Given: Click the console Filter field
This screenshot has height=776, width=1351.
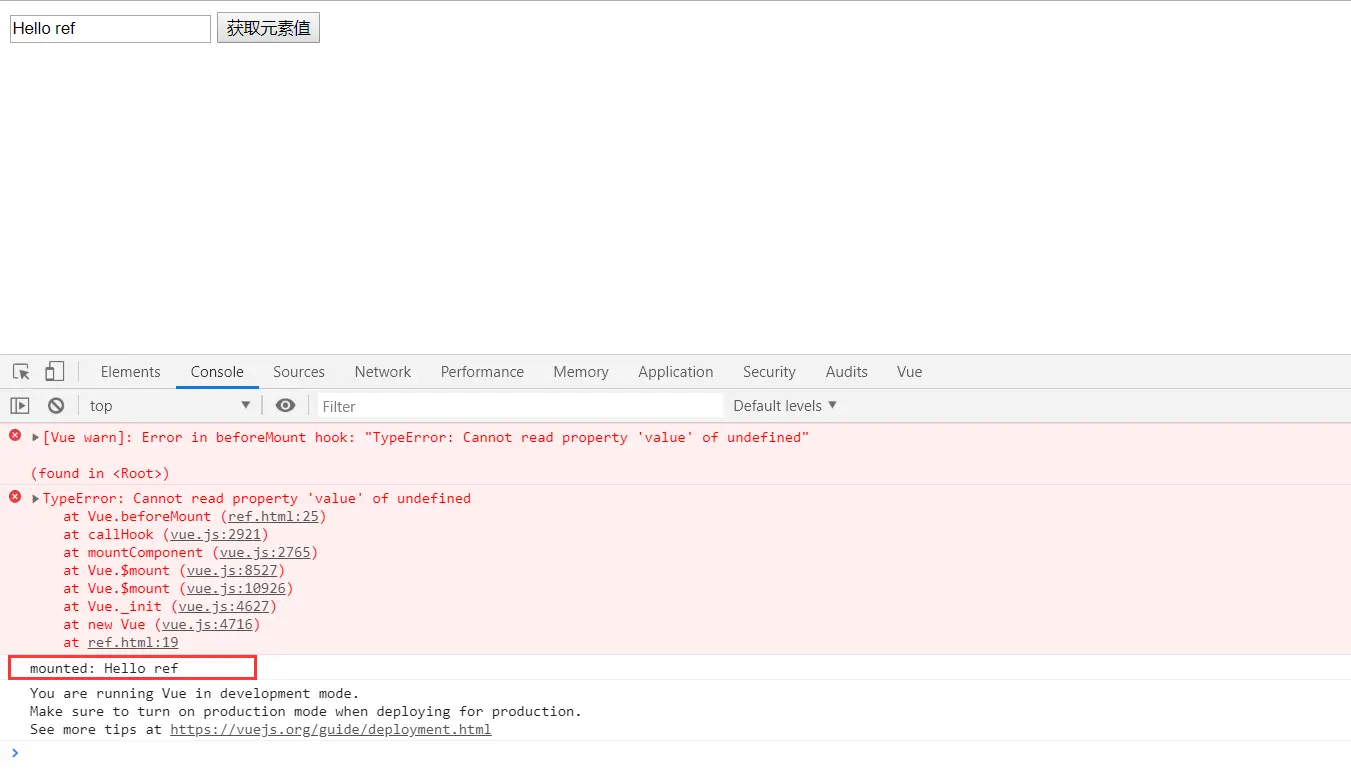Looking at the screenshot, I should point(520,406).
